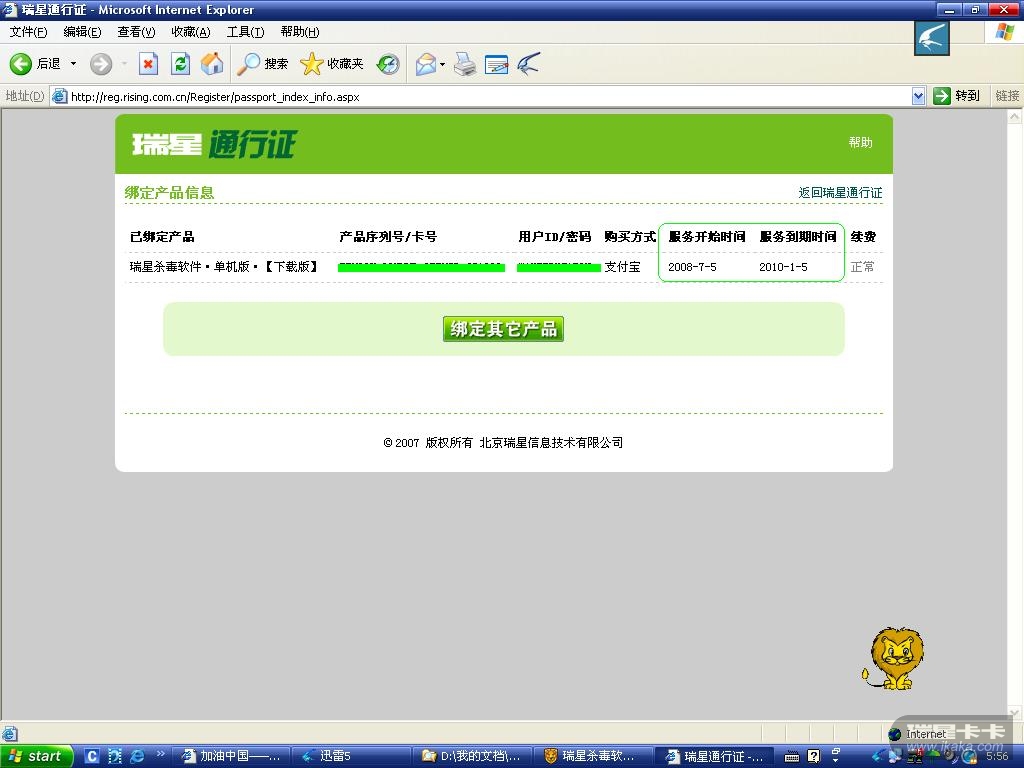This screenshot has height=768, width=1024.
Task: Expand quick launch chevron arrows
Action: [x=161, y=754]
